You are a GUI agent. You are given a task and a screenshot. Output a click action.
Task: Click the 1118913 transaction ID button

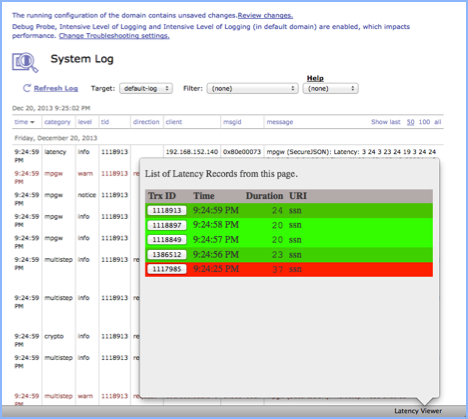pos(167,210)
